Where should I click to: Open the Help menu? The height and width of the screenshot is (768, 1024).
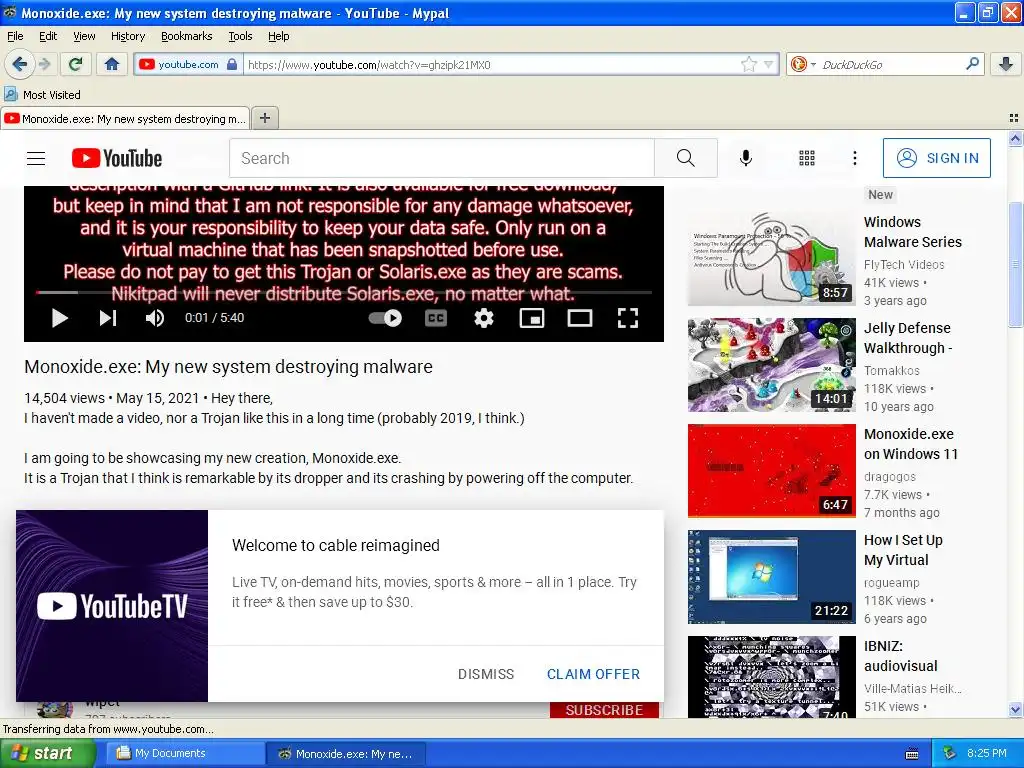[278, 37]
